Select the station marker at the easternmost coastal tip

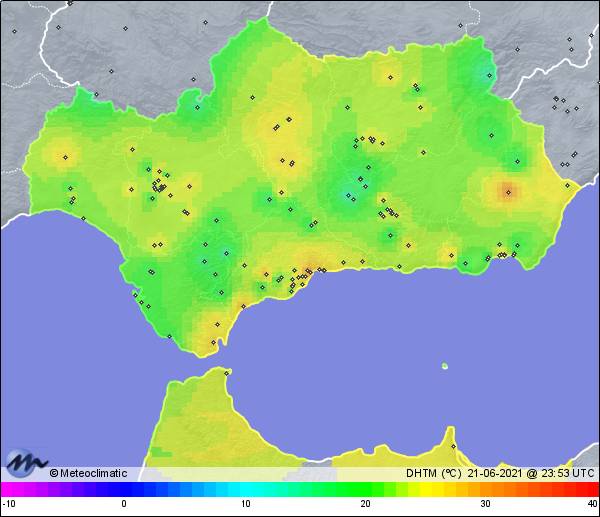[x=567, y=186]
